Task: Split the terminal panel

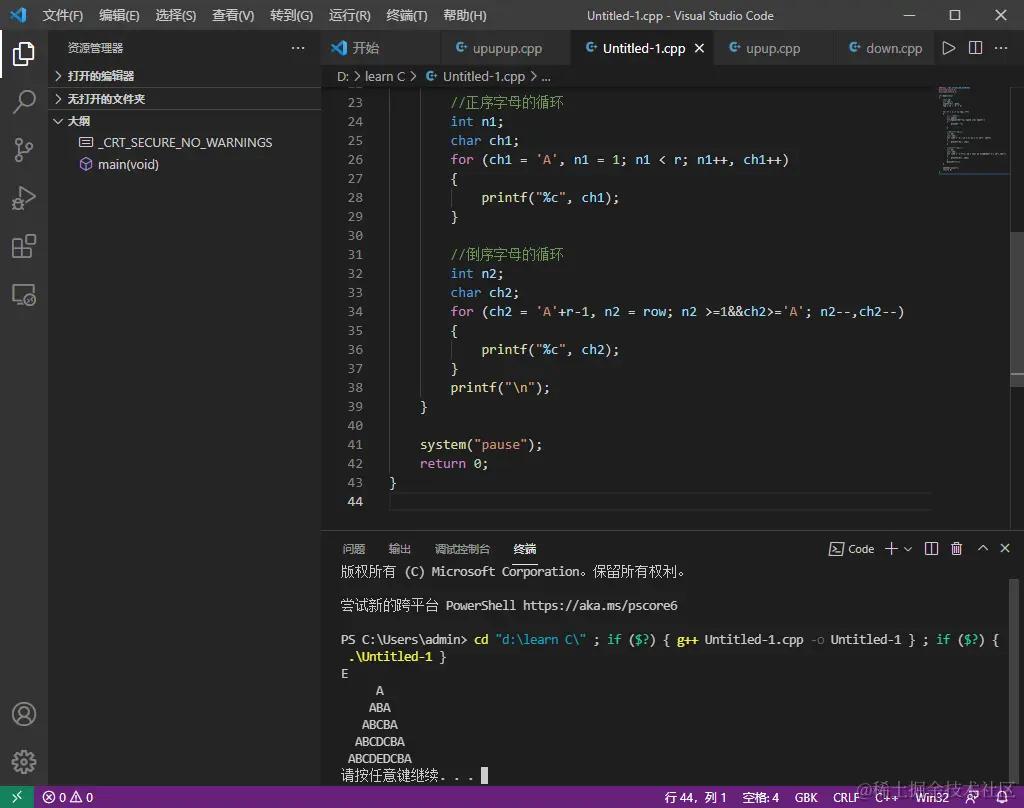Action: tap(931, 549)
